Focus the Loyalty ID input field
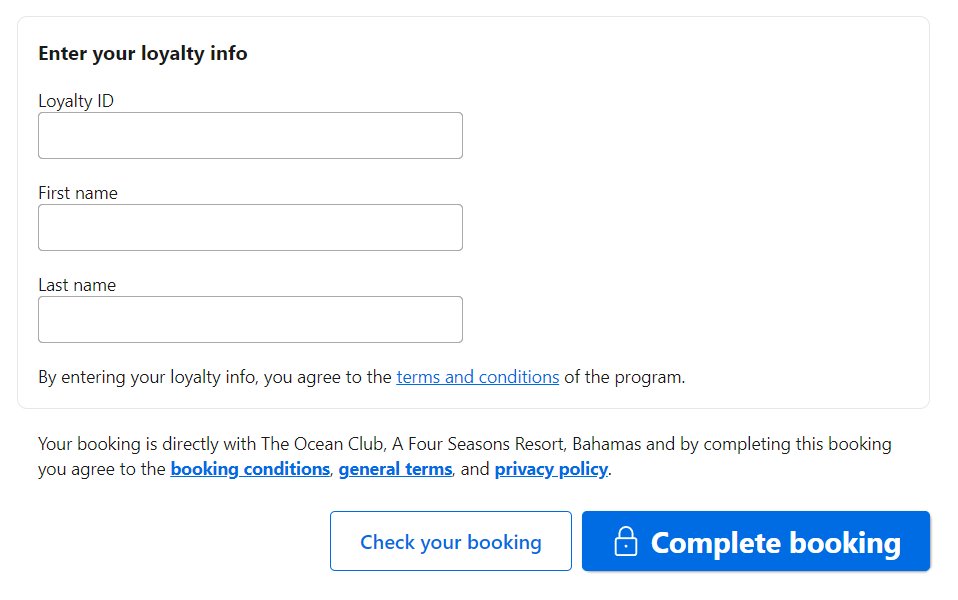Screen dimensions: 958x600 (x=250, y=136)
